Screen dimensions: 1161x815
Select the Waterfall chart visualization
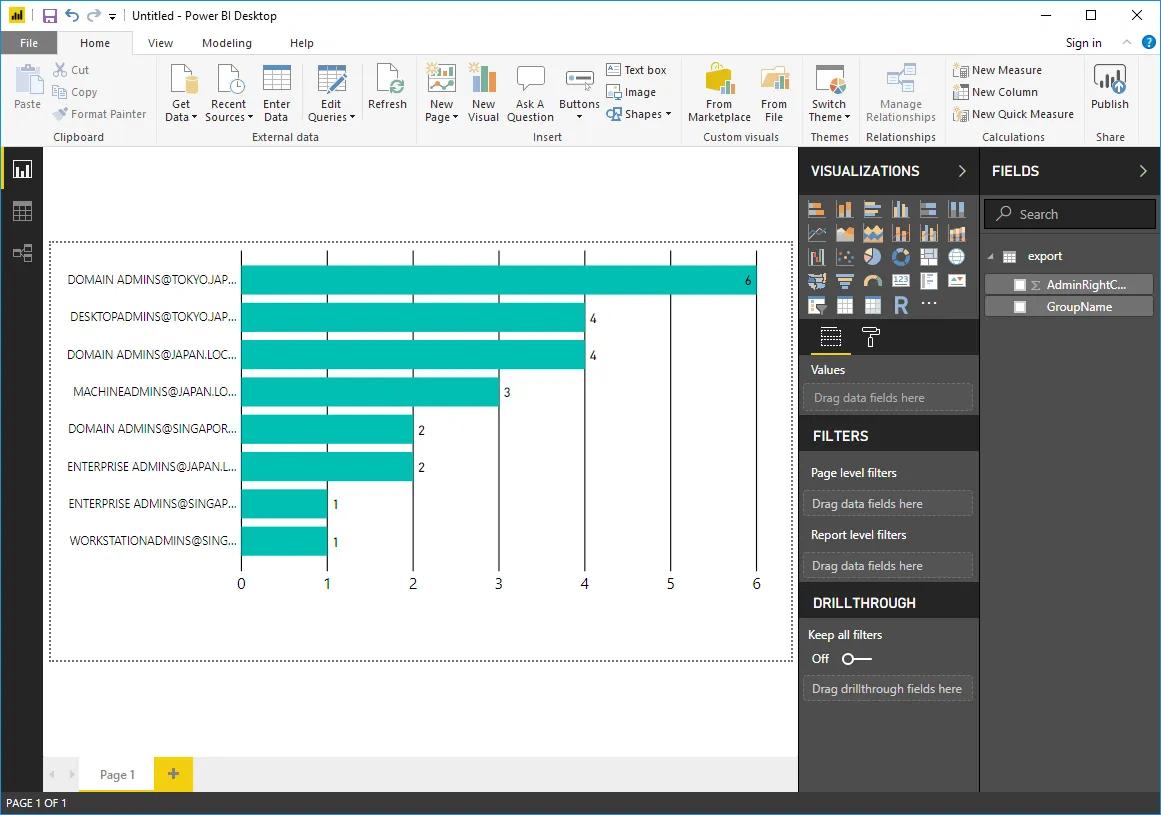[x=817, y=257]
